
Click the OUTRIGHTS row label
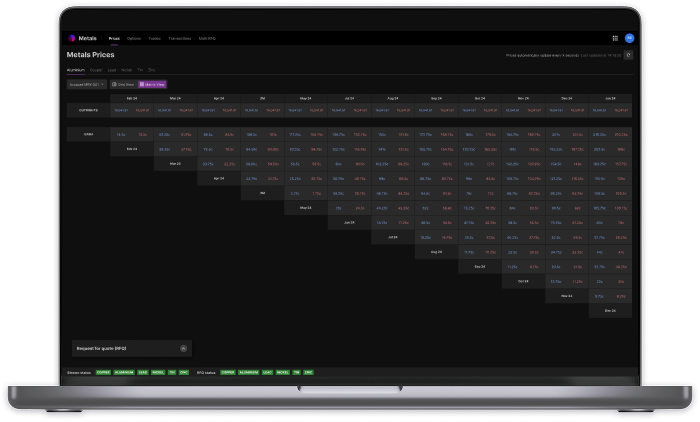coord(87,111)
